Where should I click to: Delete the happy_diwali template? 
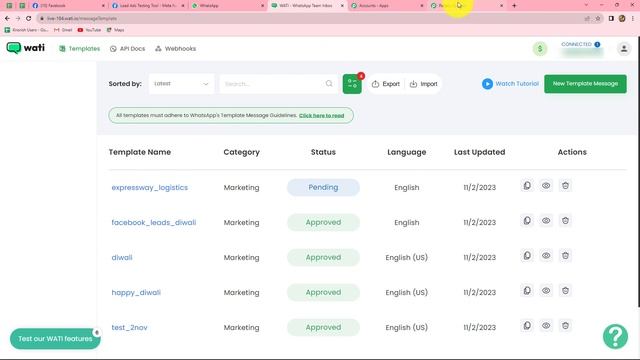[x=565, y=291]
